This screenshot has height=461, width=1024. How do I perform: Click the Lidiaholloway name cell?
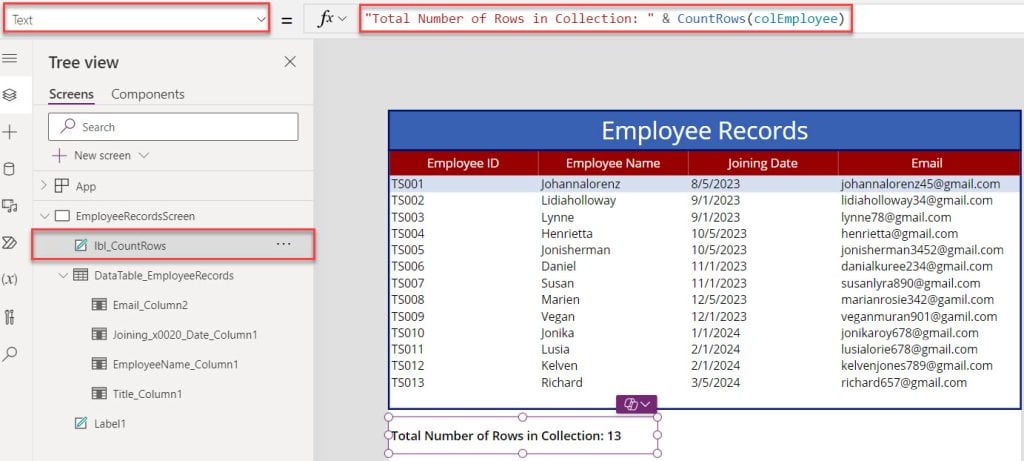(578, 200)
